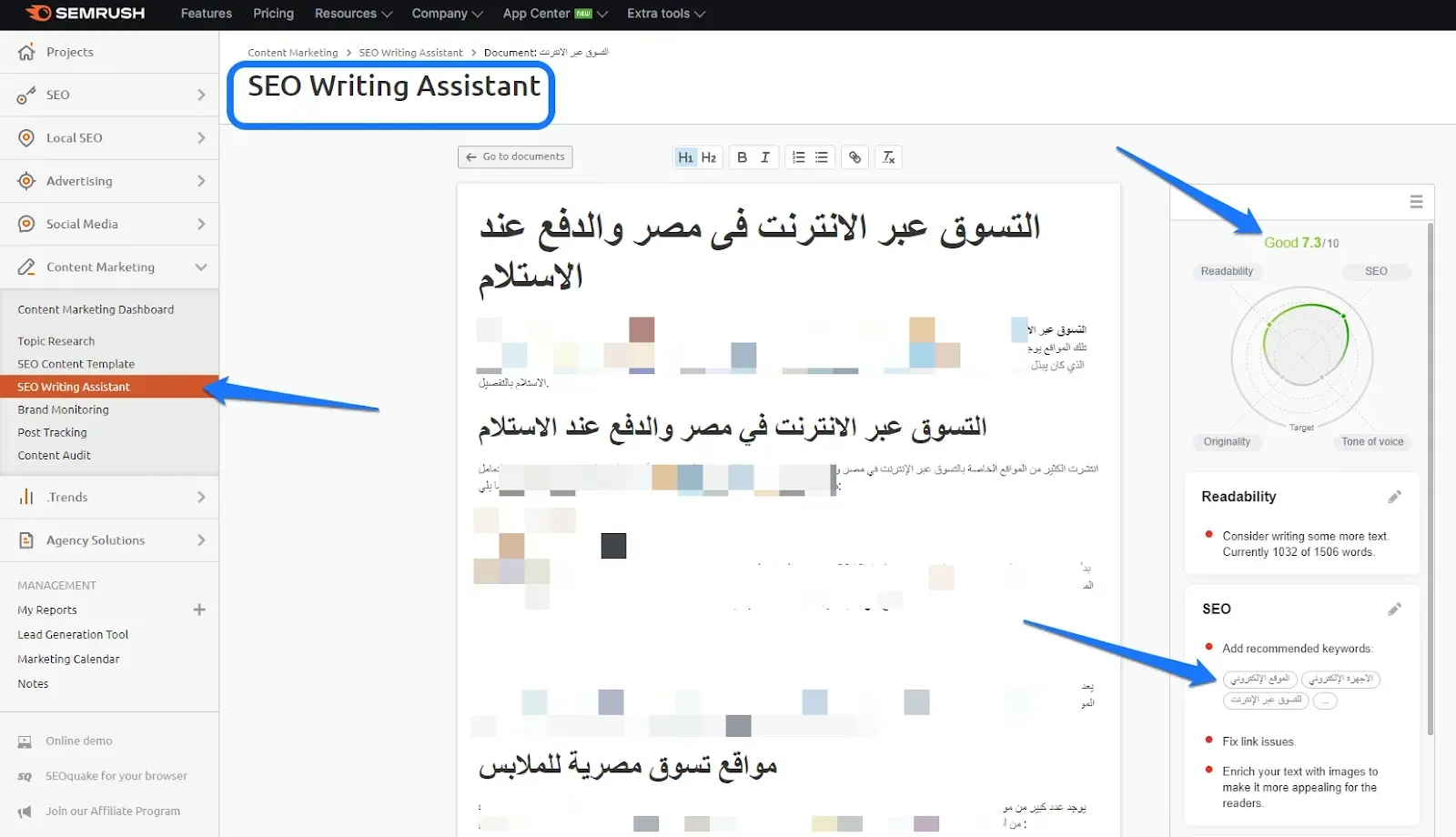Collapse the Content Marketing section
Image resolution: width=1456 pixels, height=837 pixels.
[201, 267]
